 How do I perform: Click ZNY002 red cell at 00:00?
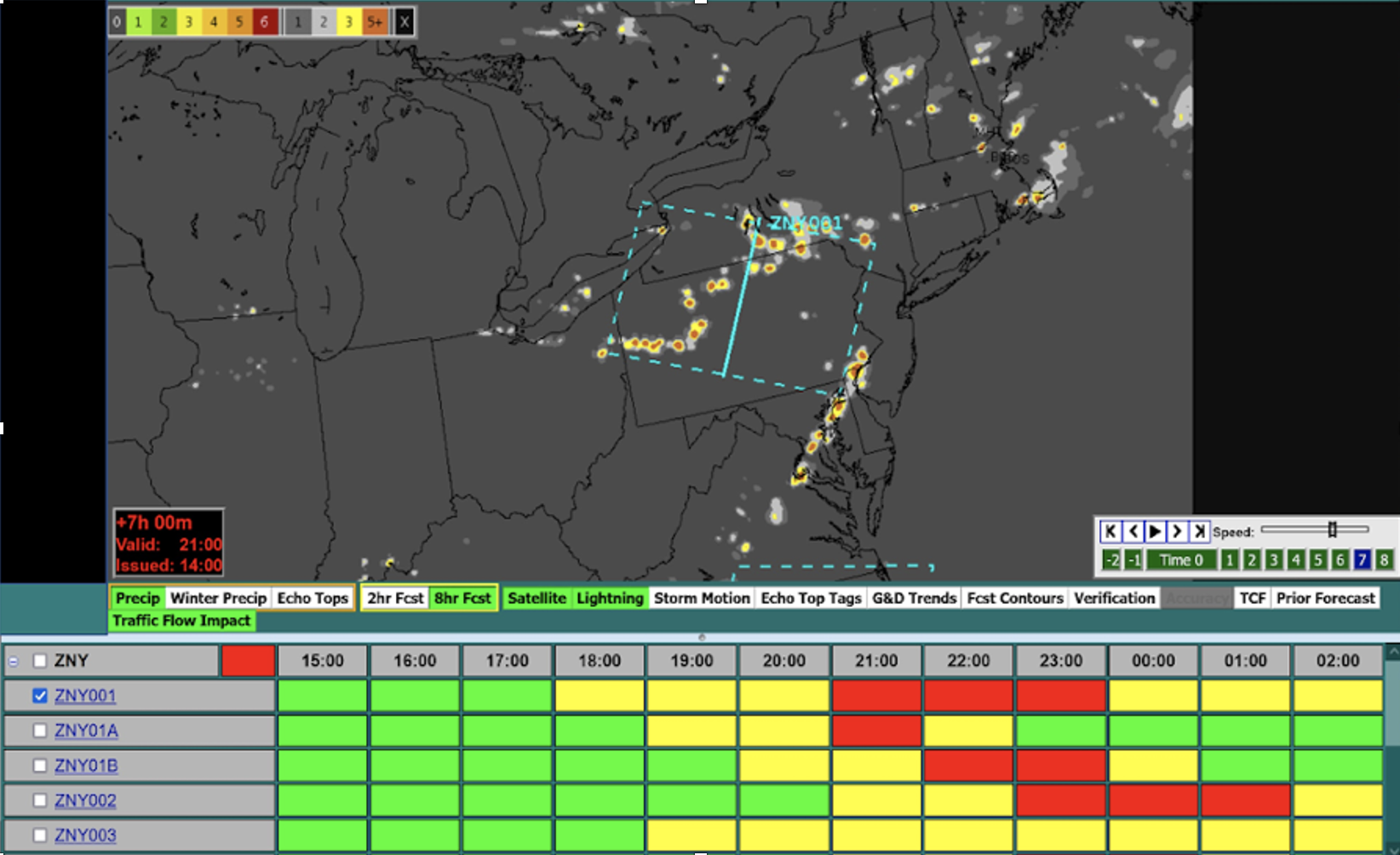pos(1153,800)
